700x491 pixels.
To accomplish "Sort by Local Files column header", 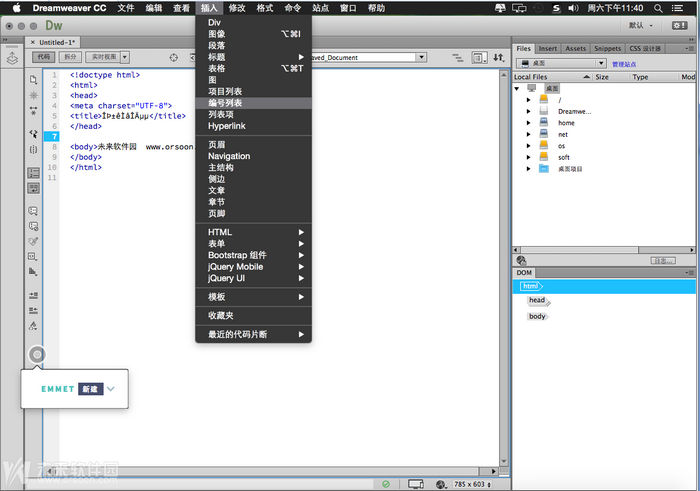I will click(552, 77).
